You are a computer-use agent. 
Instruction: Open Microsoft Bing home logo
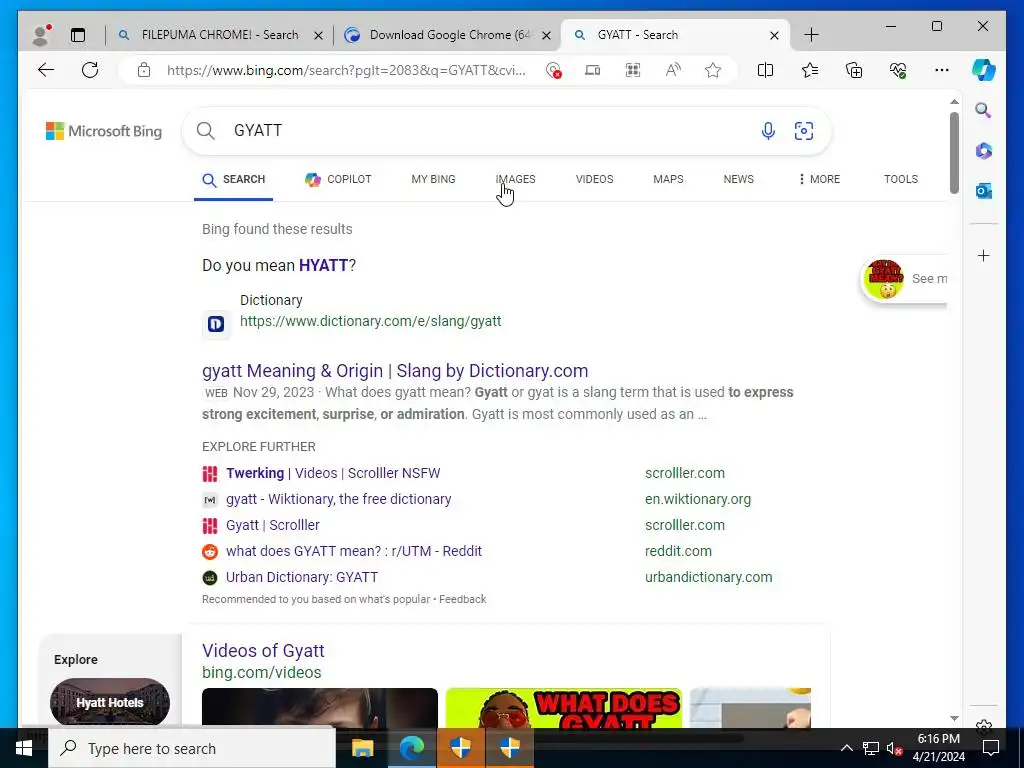coord(104,131)
